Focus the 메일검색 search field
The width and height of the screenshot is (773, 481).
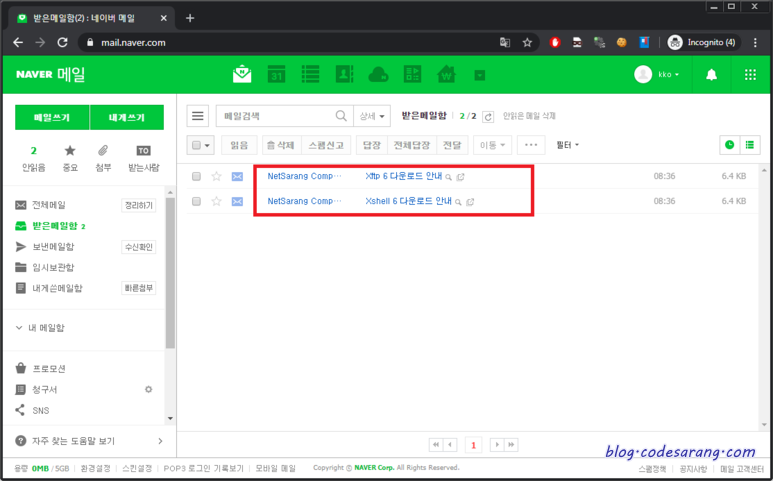tap(276, 116)
